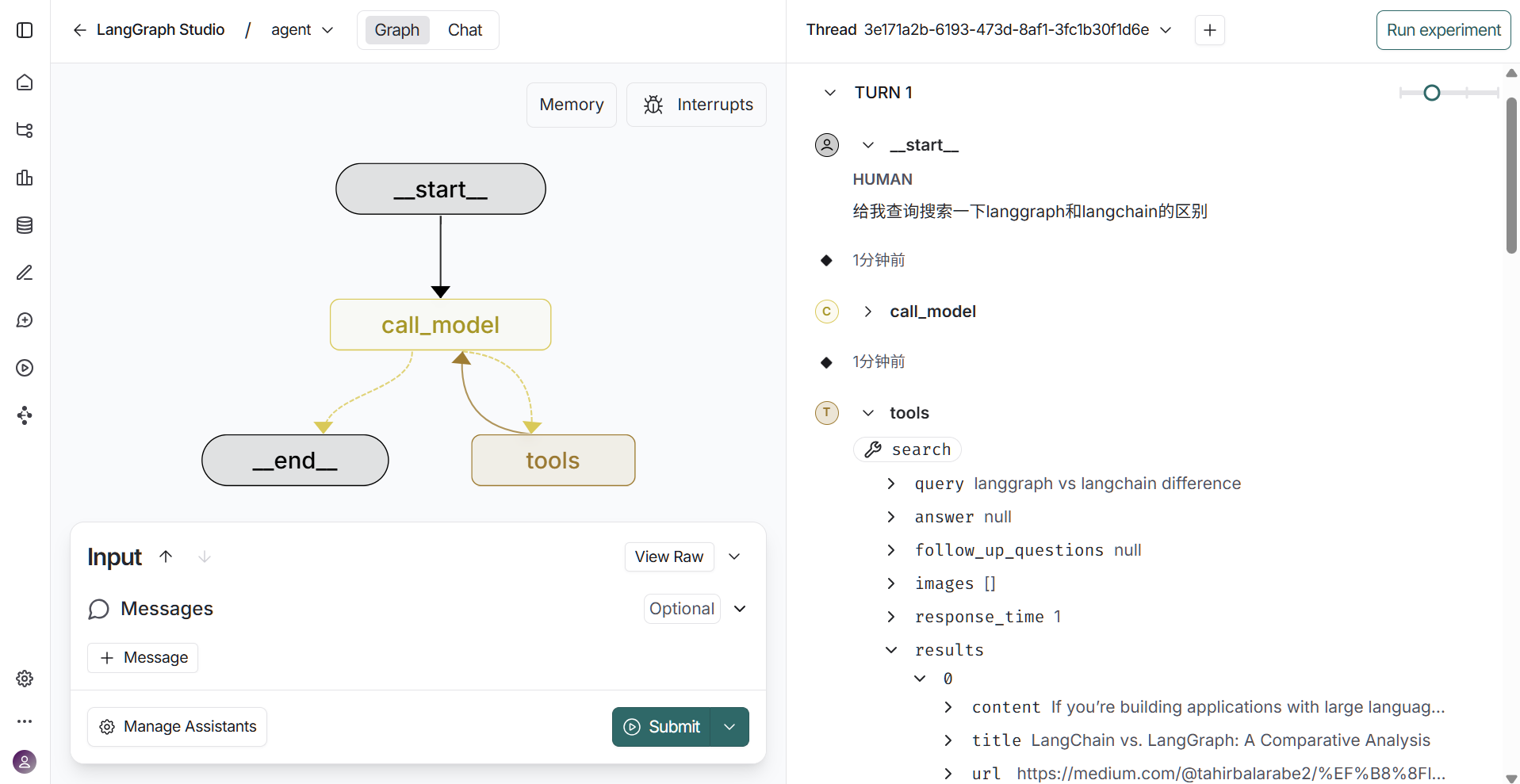Click LangGraph Studio breadcrumb

click(x=161, y=30)
